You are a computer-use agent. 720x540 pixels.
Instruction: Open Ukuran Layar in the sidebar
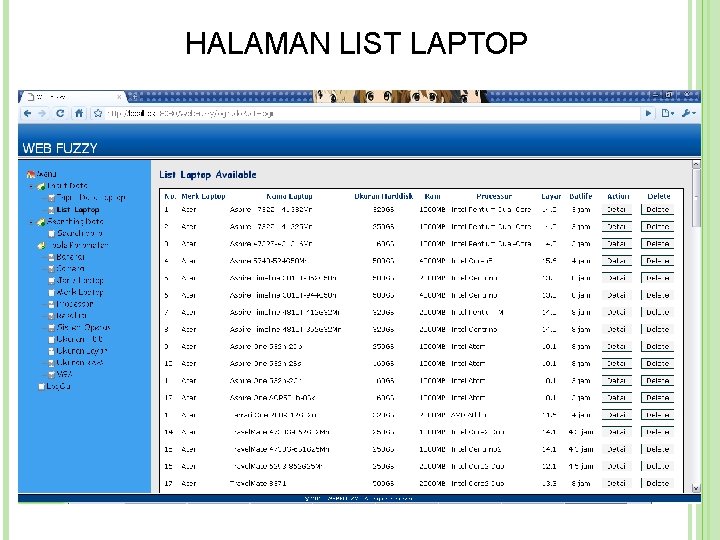pyautogui.click(x=82, y=351)
